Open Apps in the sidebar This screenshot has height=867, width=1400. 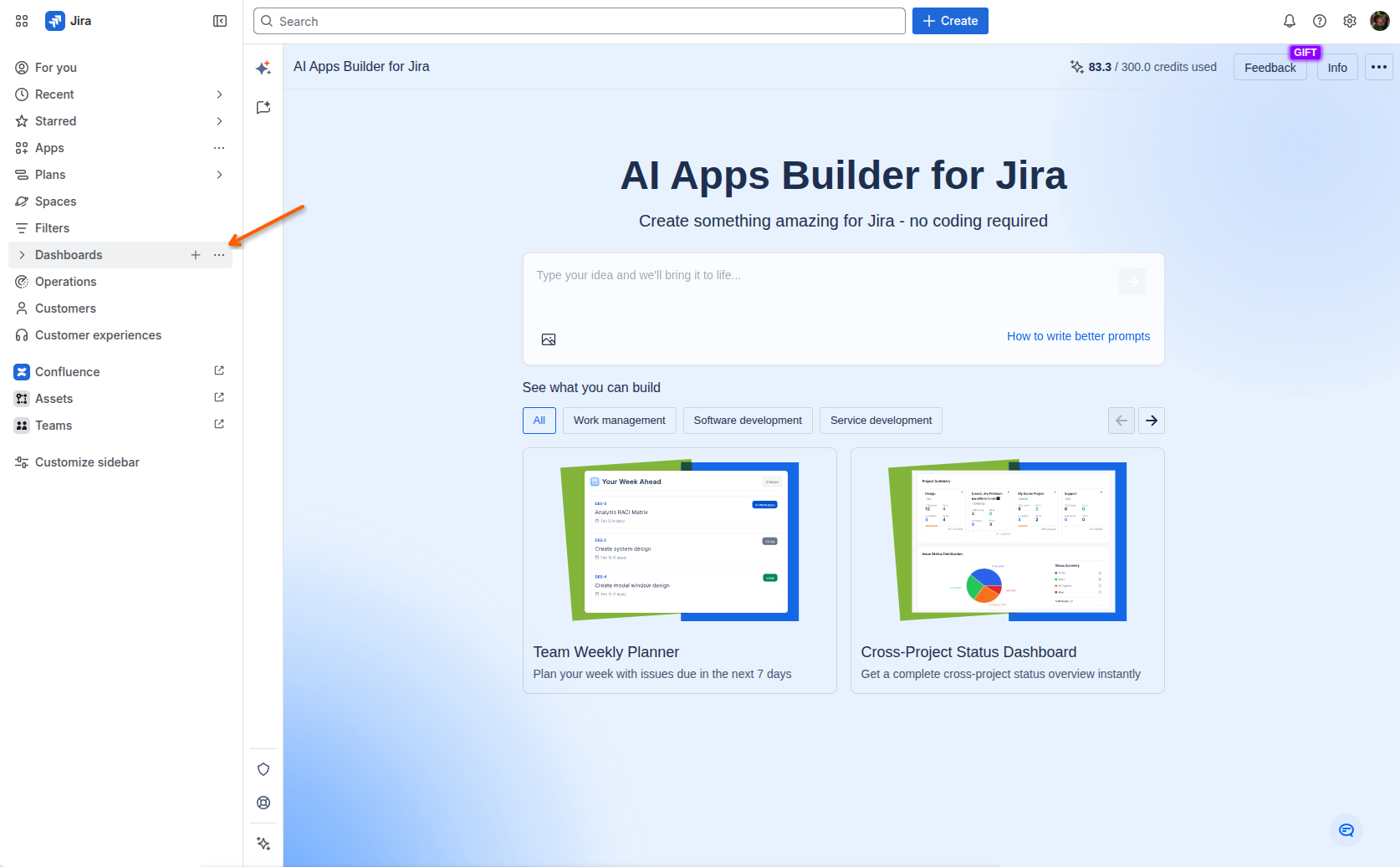coord(120,148)
